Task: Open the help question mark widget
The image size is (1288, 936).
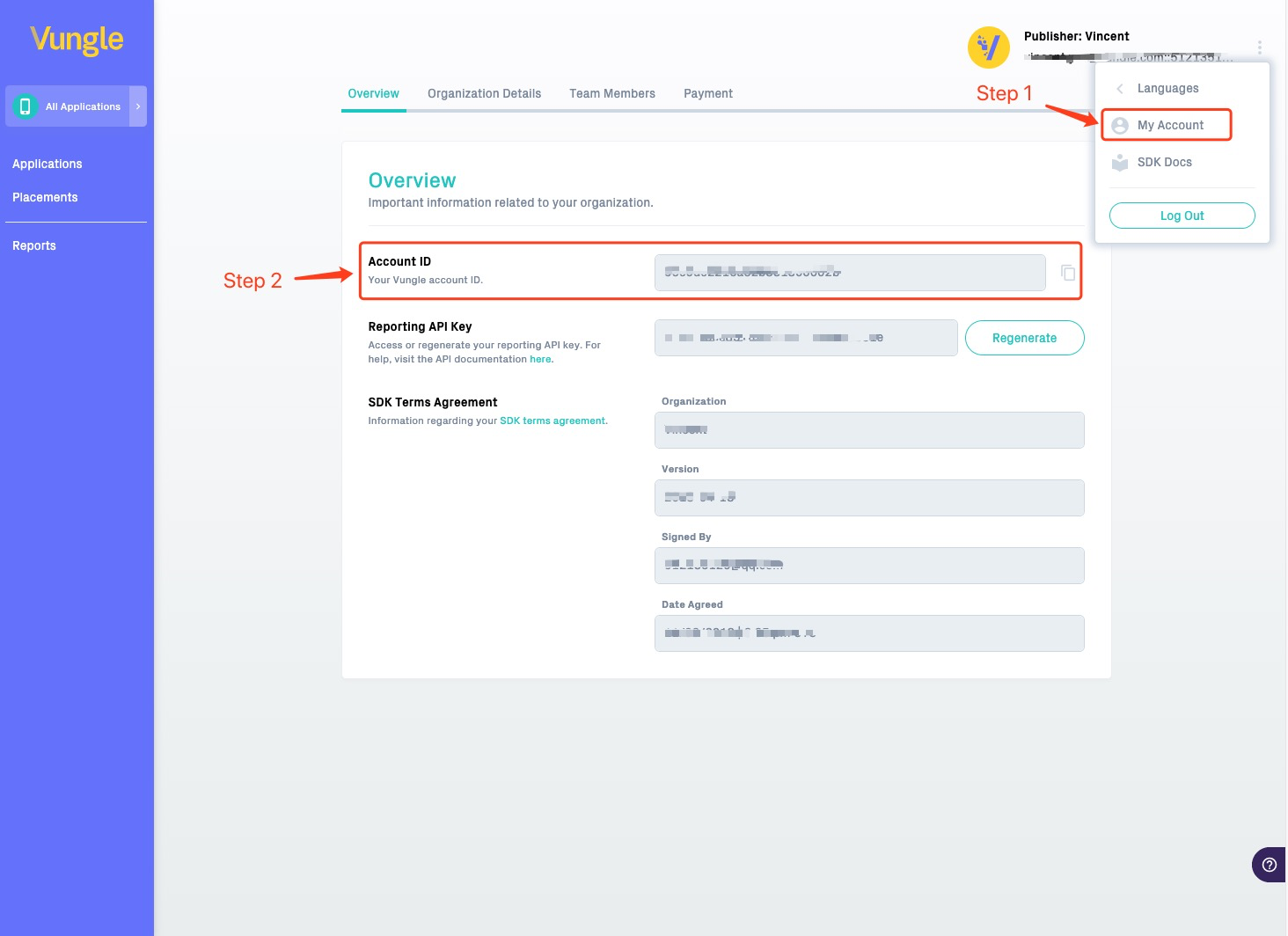Action: point(1269,865)
